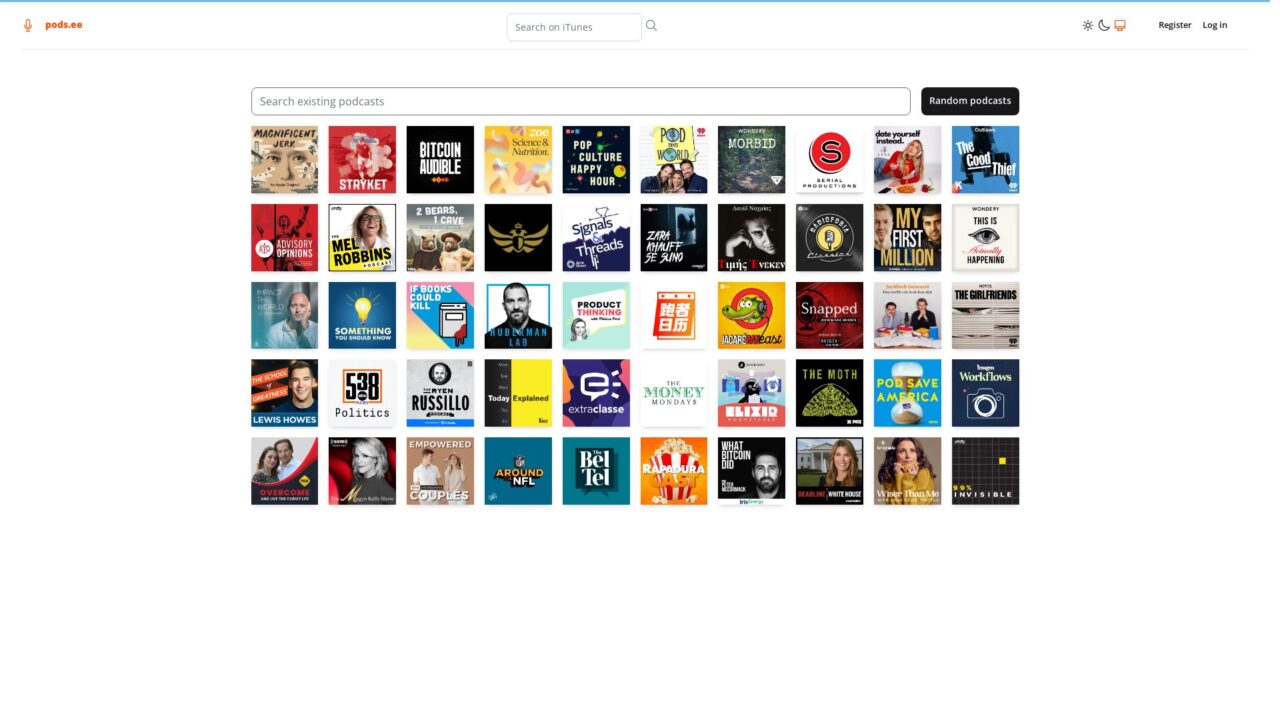This screenshot has width=1280, height=720.
Task: Click the pods.ee microphone logo icon
Action: pos(27,24)
